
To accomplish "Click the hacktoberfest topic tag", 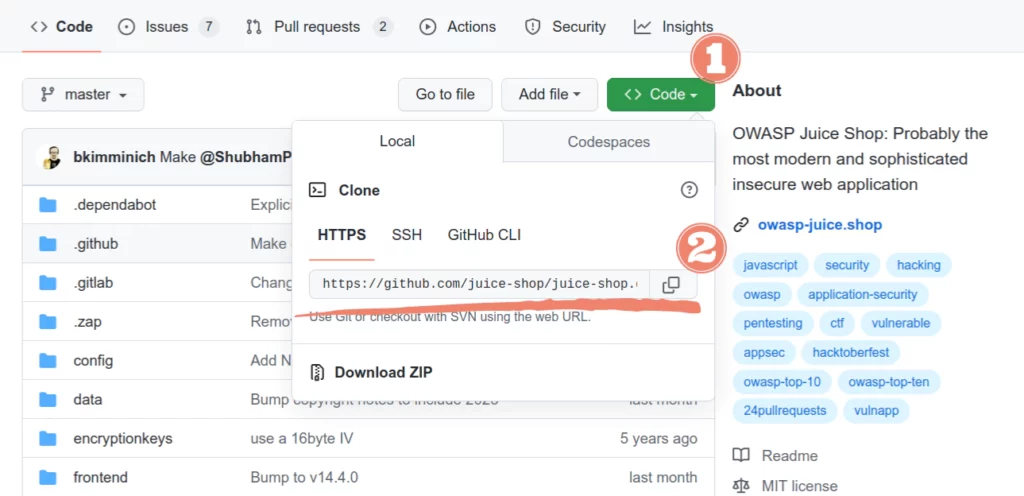I will pyautogui.click(x=850, y=352).
